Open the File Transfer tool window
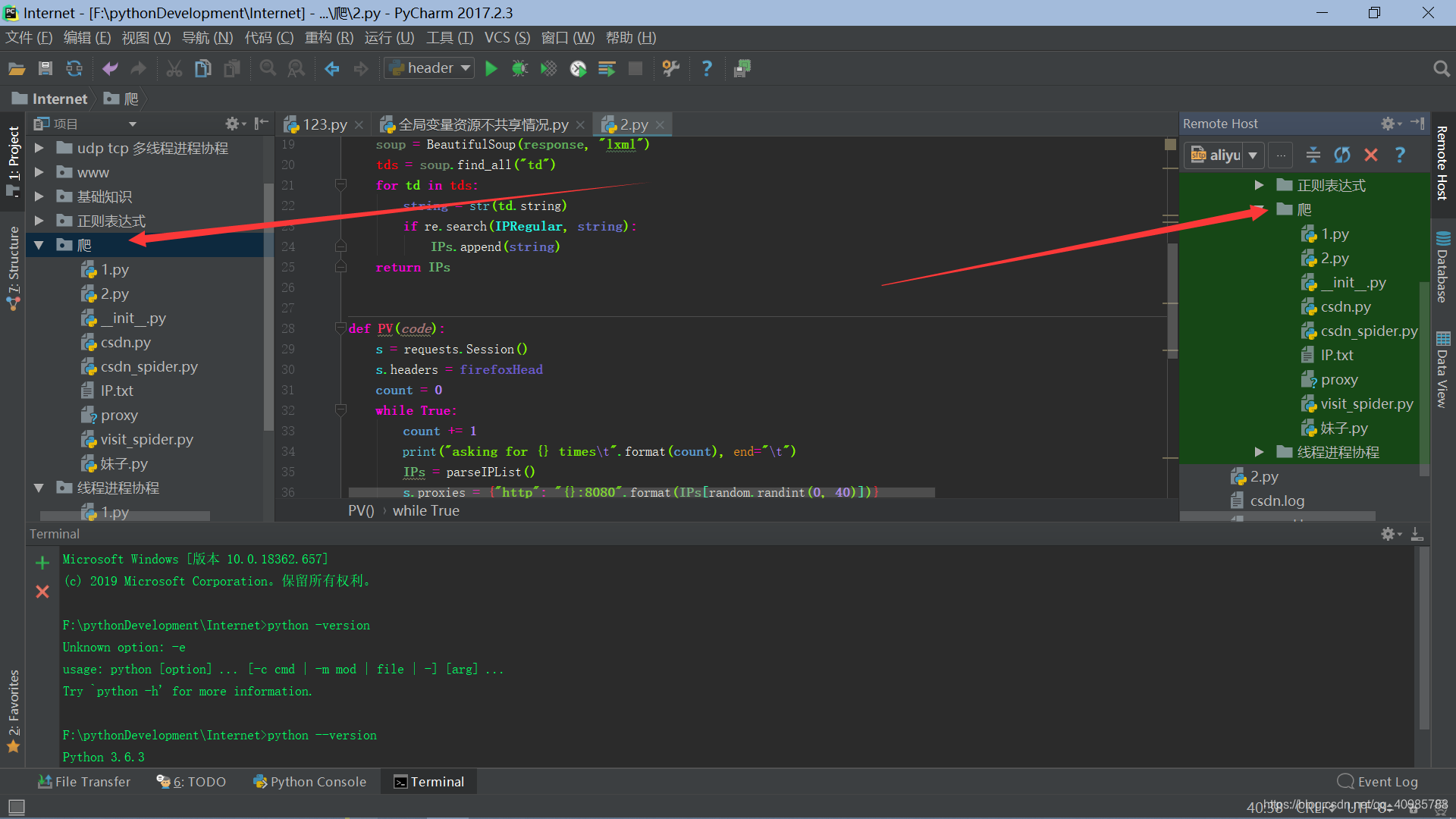 point(84,782)
